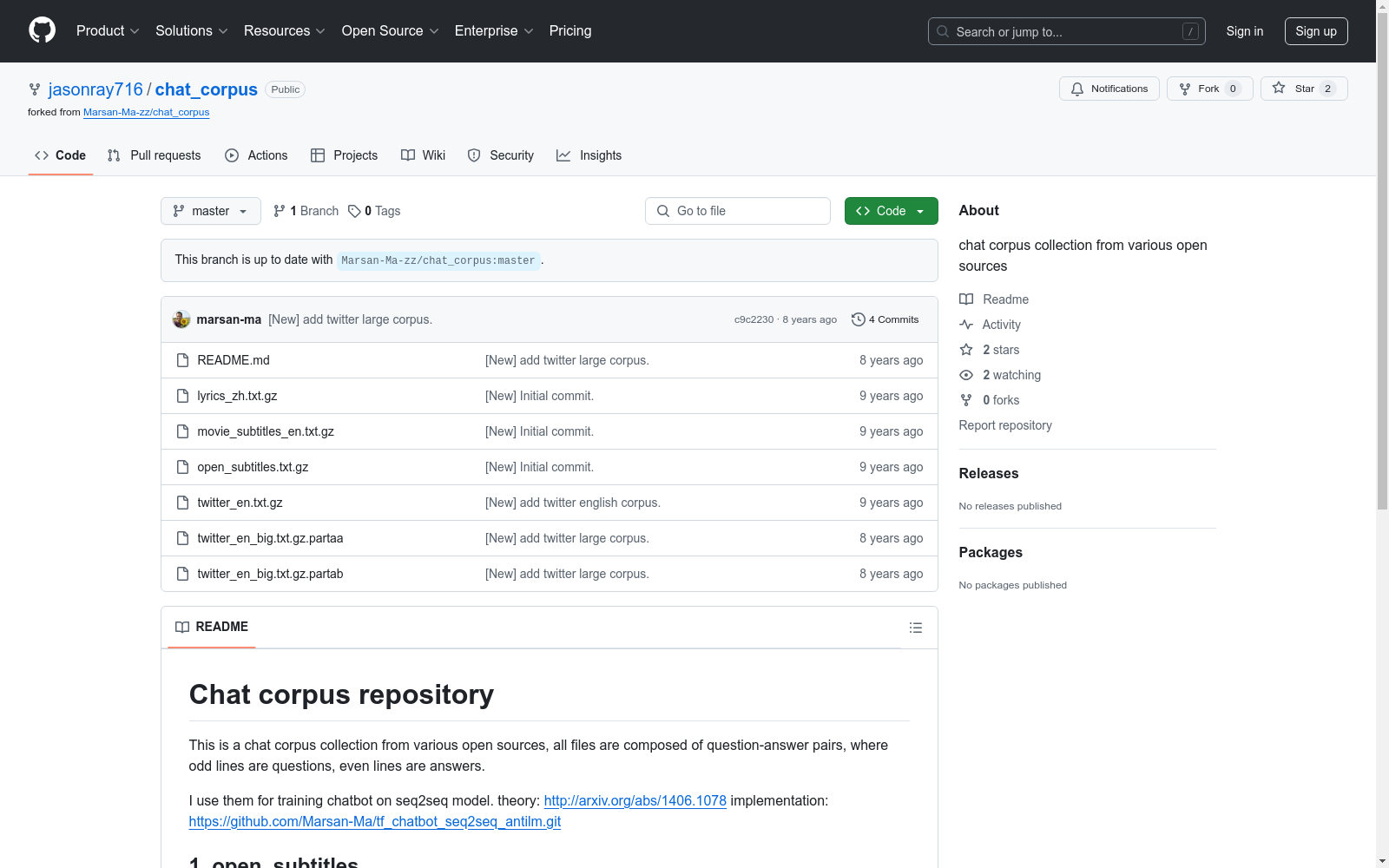Click the marsan-ma avatar image

[x=181, y=319]
